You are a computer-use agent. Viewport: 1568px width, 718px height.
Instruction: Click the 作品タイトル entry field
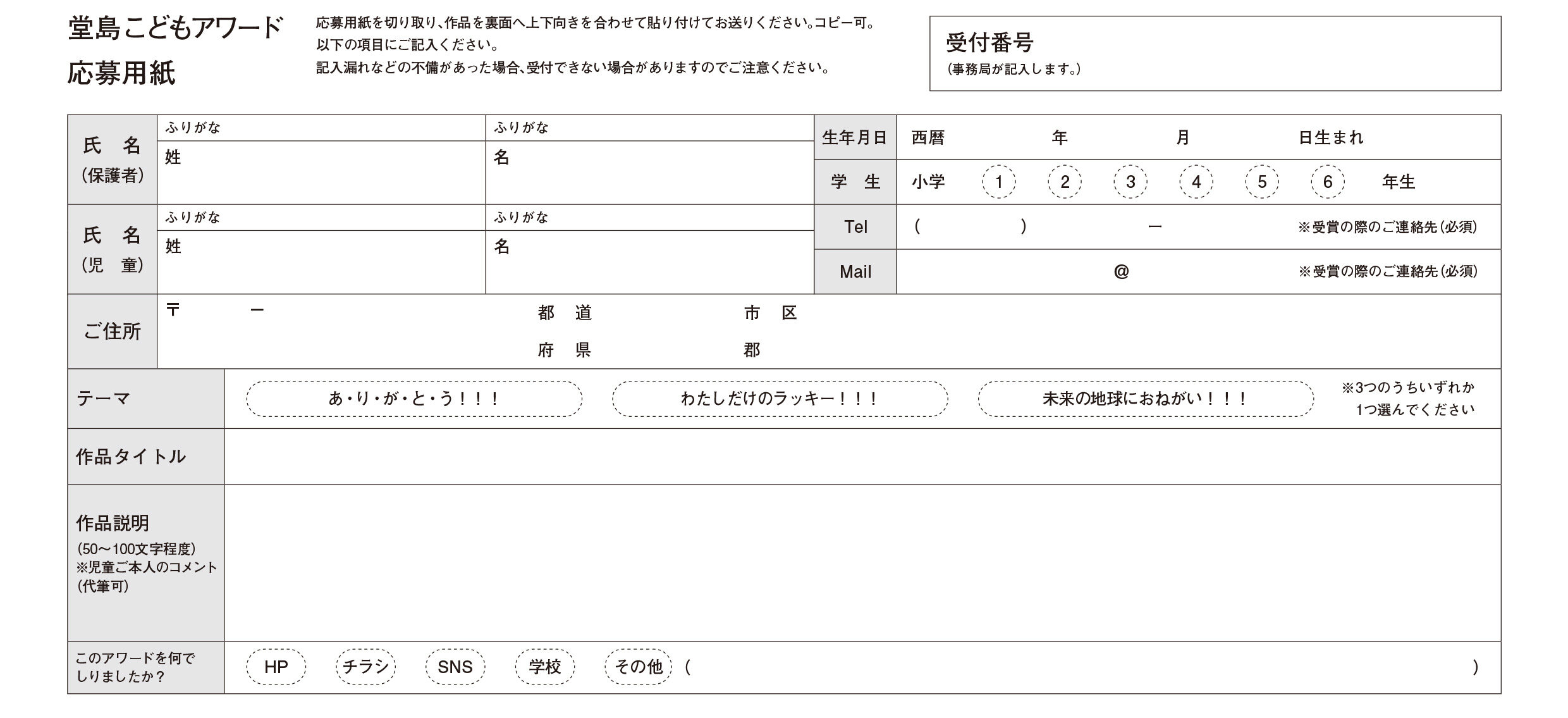coord(862,457)
